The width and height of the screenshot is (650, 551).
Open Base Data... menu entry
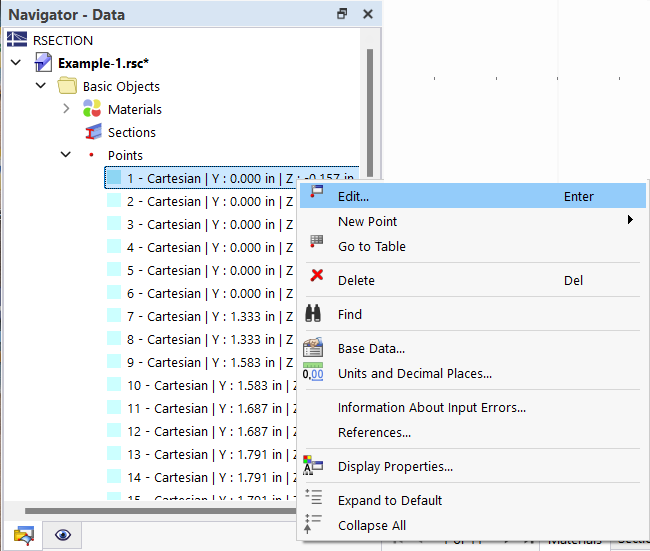tap(473, 348)
